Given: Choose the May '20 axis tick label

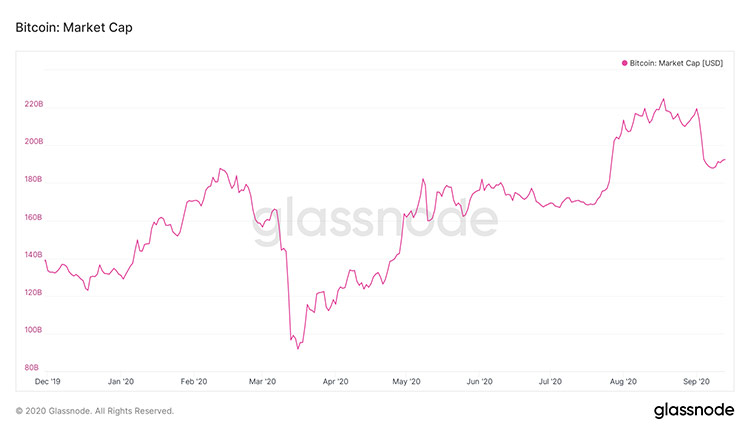Looking at the screenshot, I should click(408, 381).
